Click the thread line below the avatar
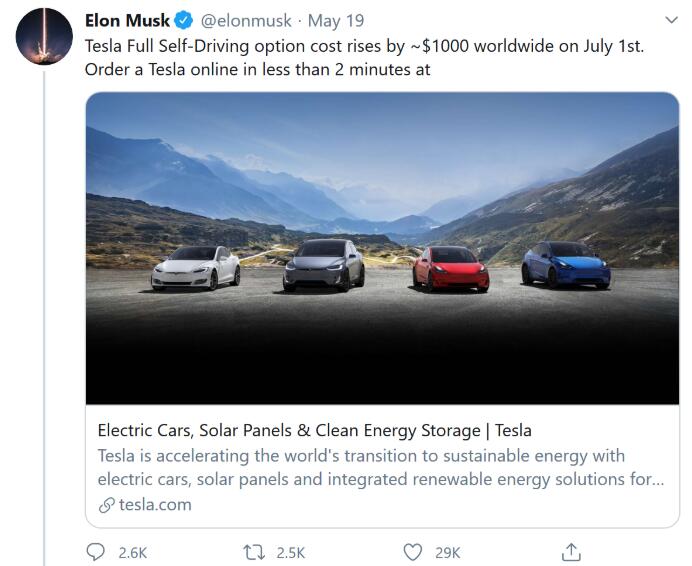The image size is (692, 566). click(x=44, y=318)
